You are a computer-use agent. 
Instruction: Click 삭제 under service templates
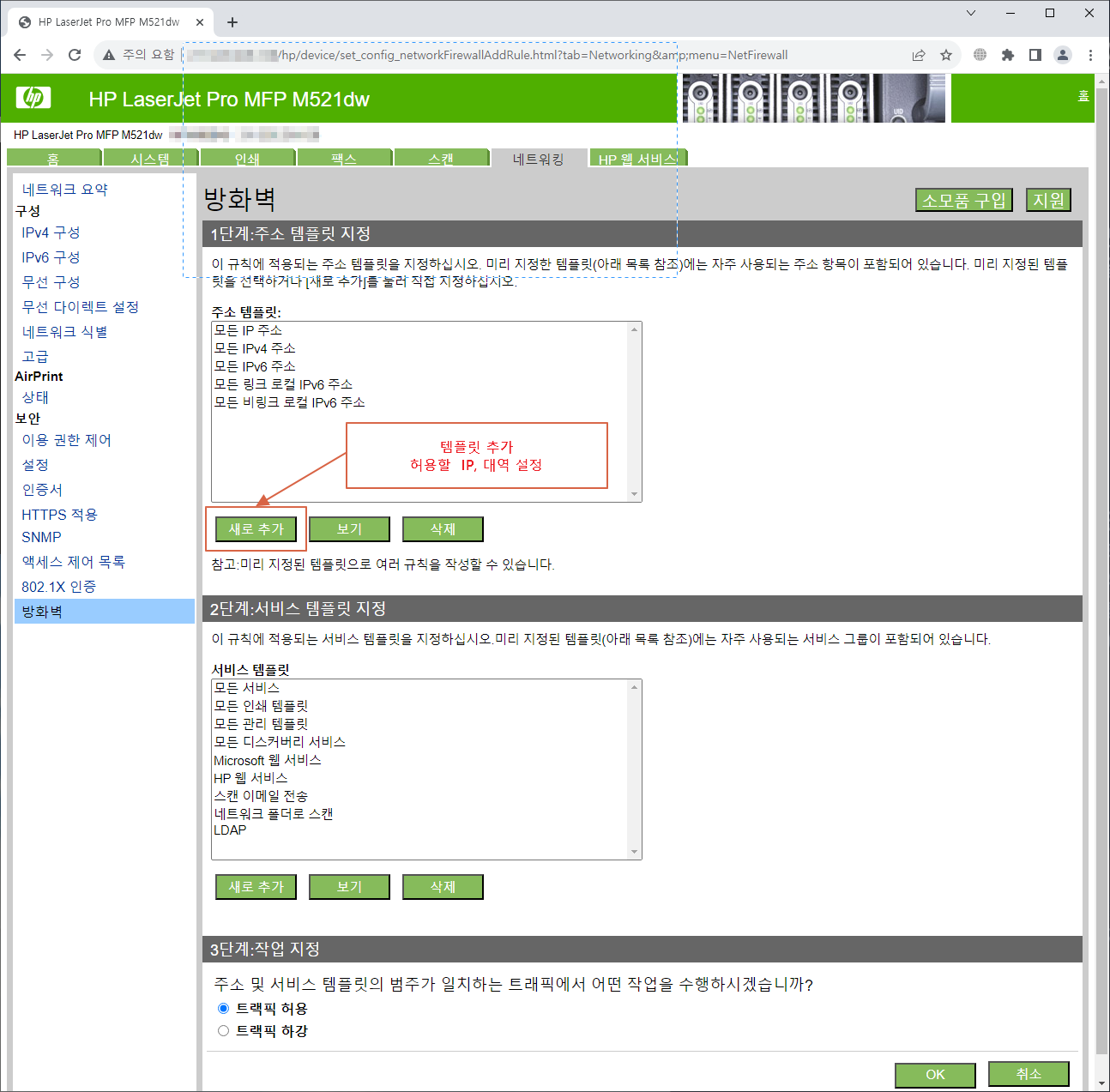(443, 887)
